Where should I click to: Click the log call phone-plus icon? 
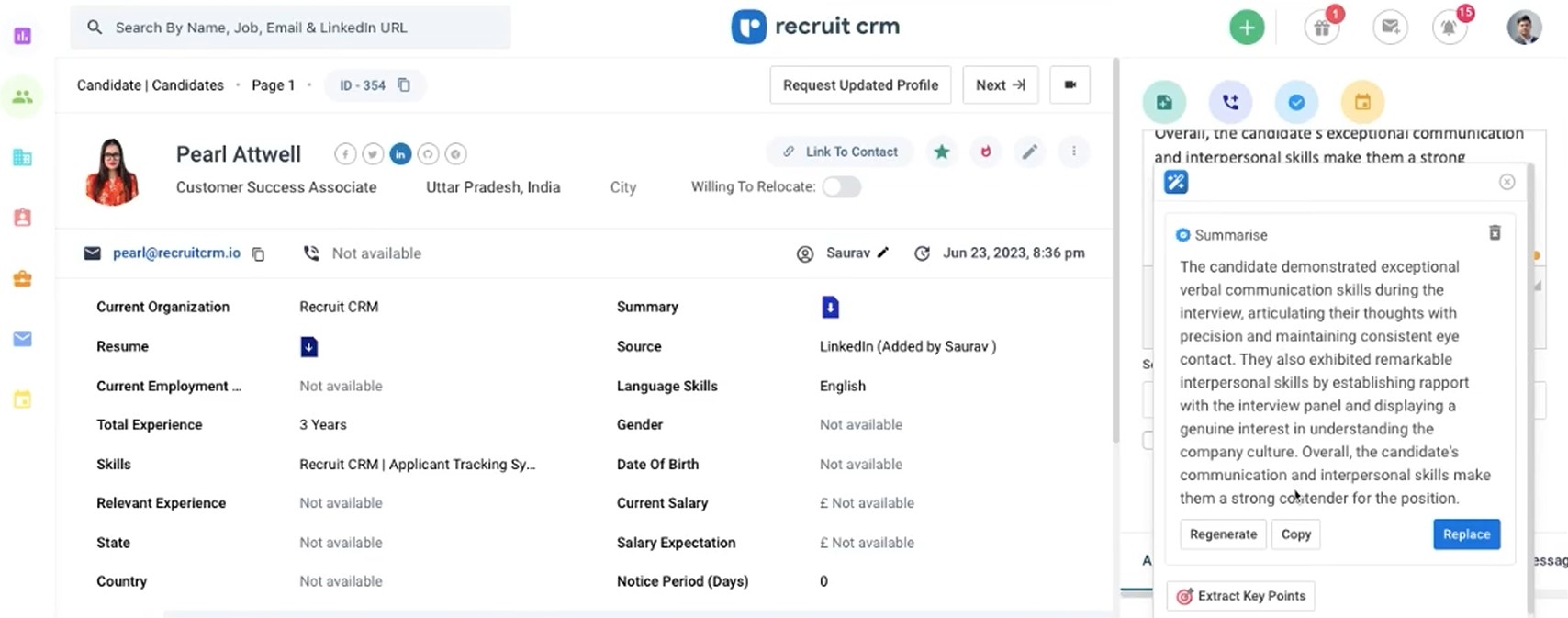point(1230,102)
